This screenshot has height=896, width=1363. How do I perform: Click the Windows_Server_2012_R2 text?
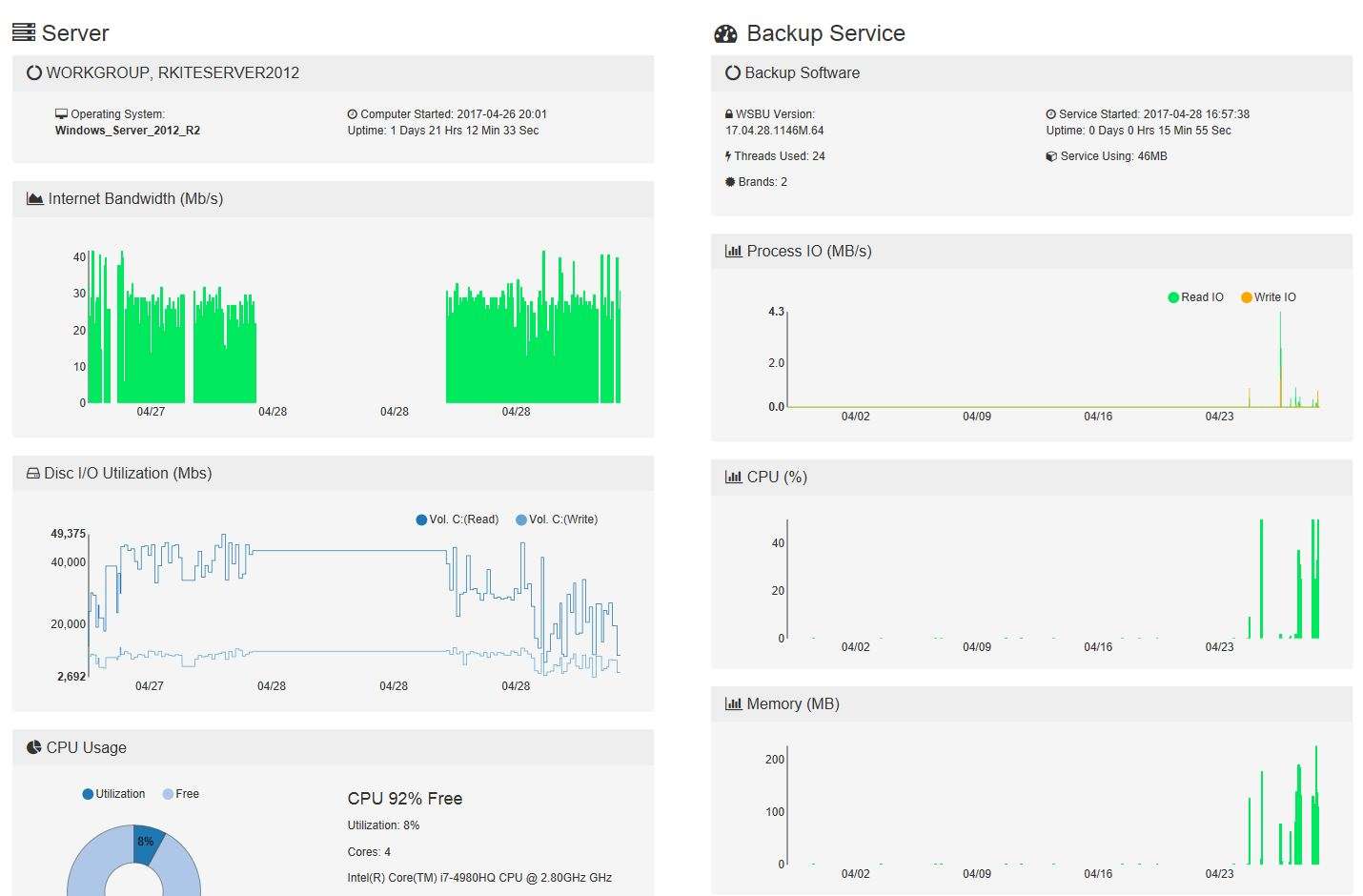[128, 131]
